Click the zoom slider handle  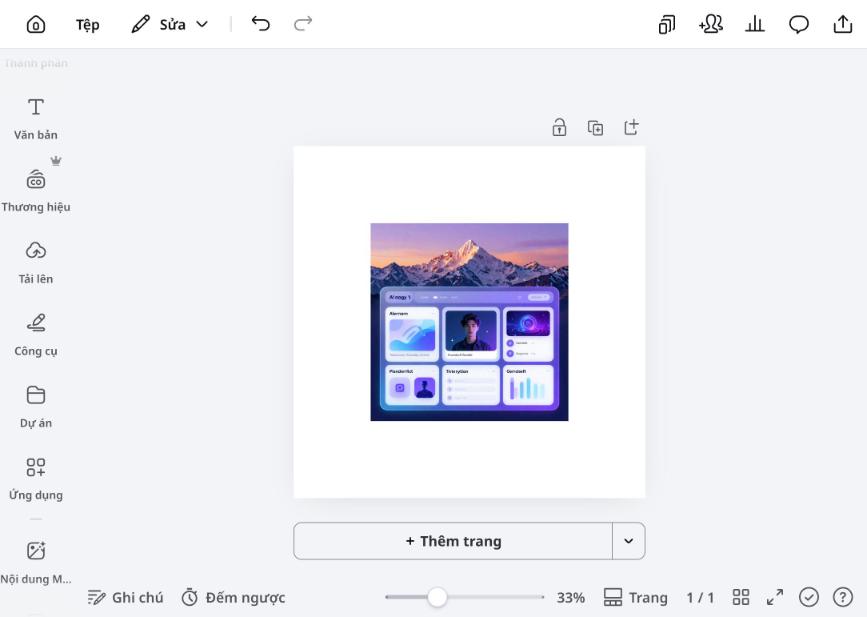click(437, 597)
